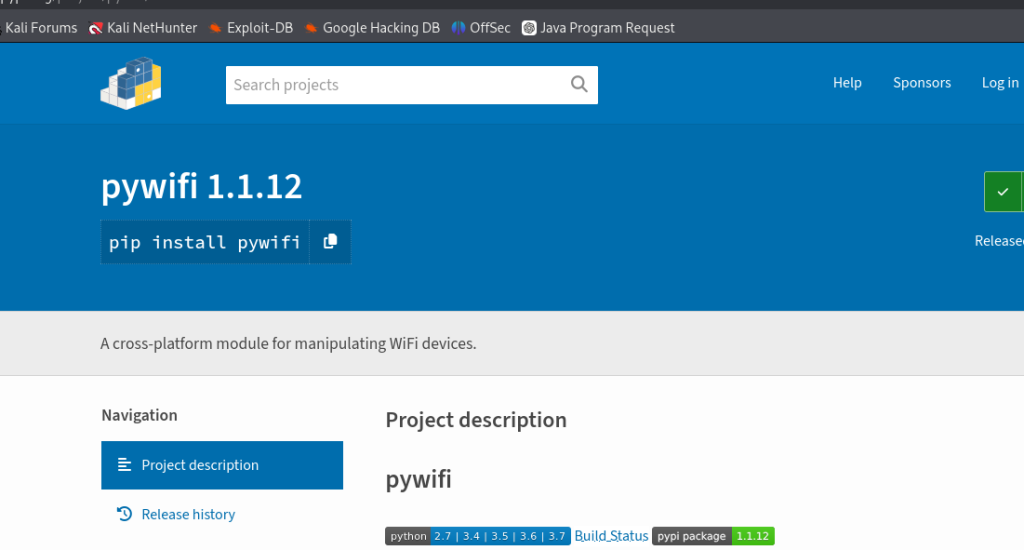Click the Log in link
This screenshot has width=1024, height=550.
coord(1000,83)
